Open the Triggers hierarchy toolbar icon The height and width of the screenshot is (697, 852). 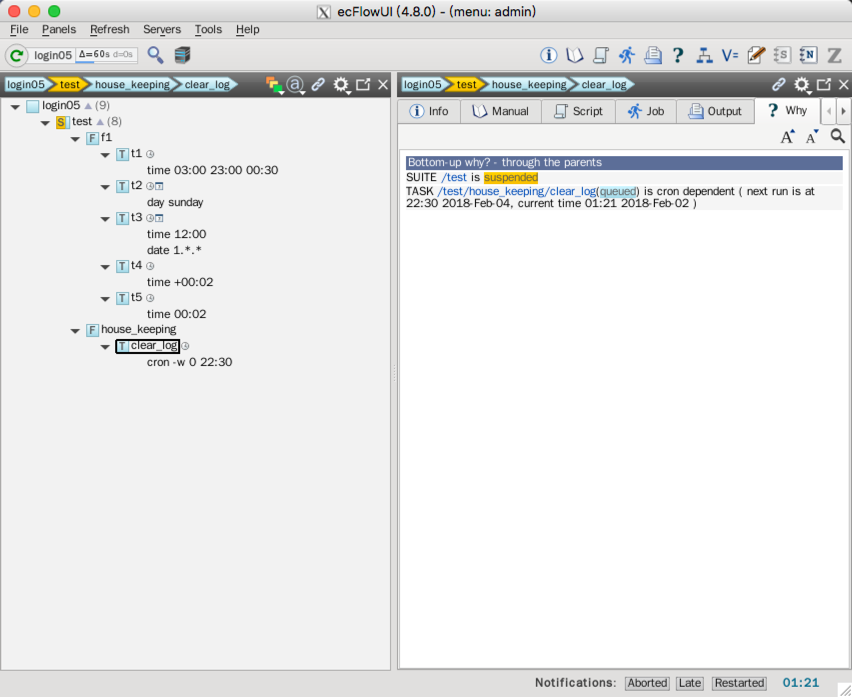pos(704,55)
